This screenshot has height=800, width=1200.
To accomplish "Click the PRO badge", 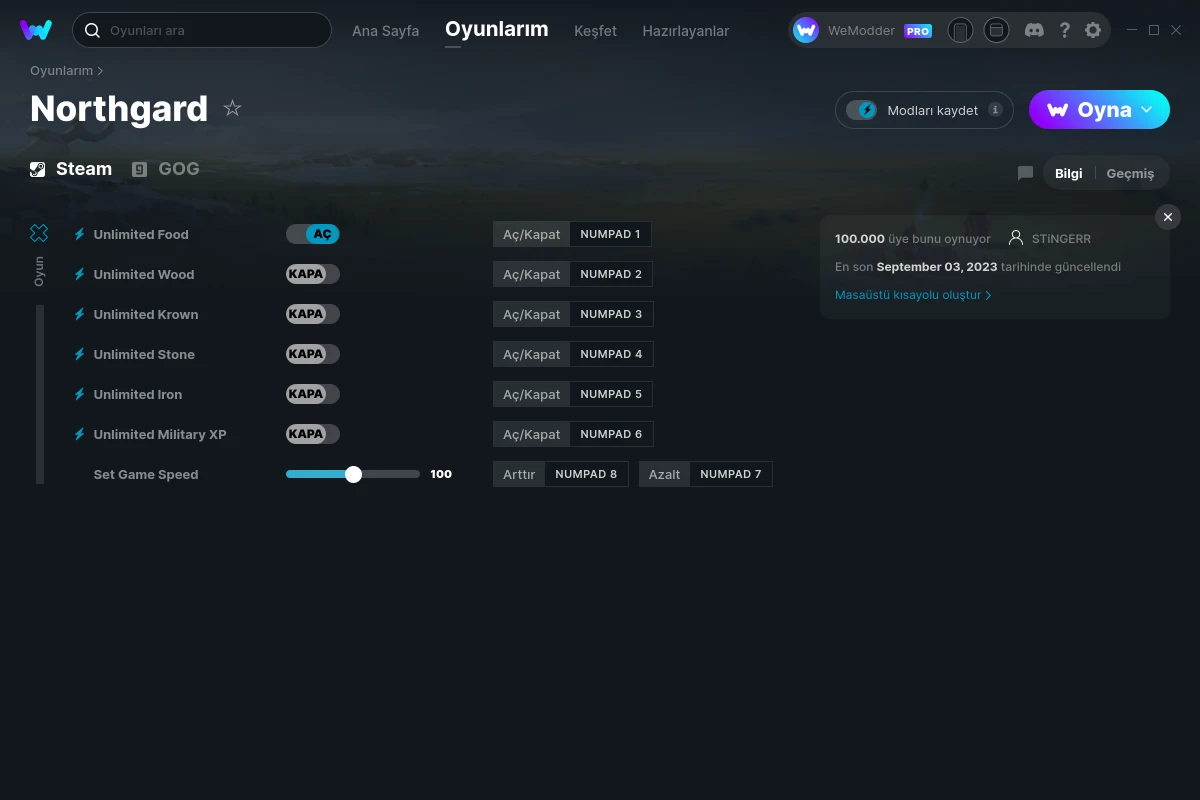I will pyautogui.click(x=918, y=31).
